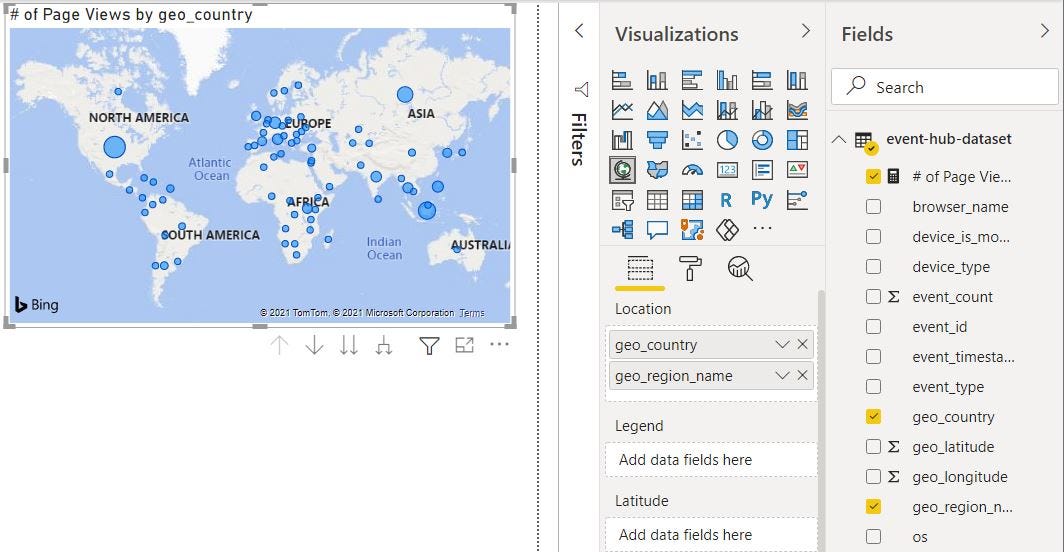Expand all down one hierarchy level

tap(383, 345)
